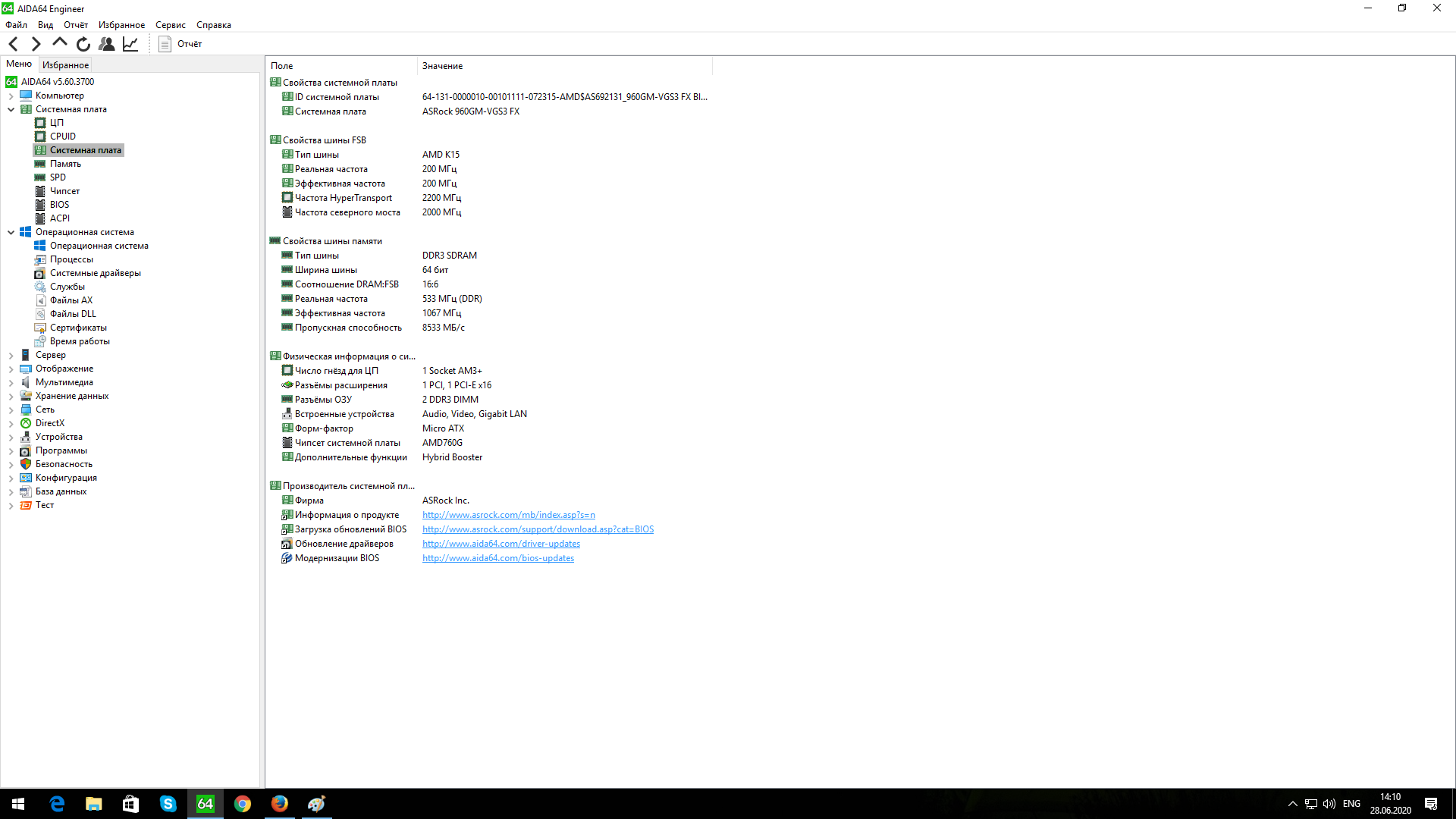Open the Отчёт menu
This screenshot has width=1456, height=819.
(76, 25)
